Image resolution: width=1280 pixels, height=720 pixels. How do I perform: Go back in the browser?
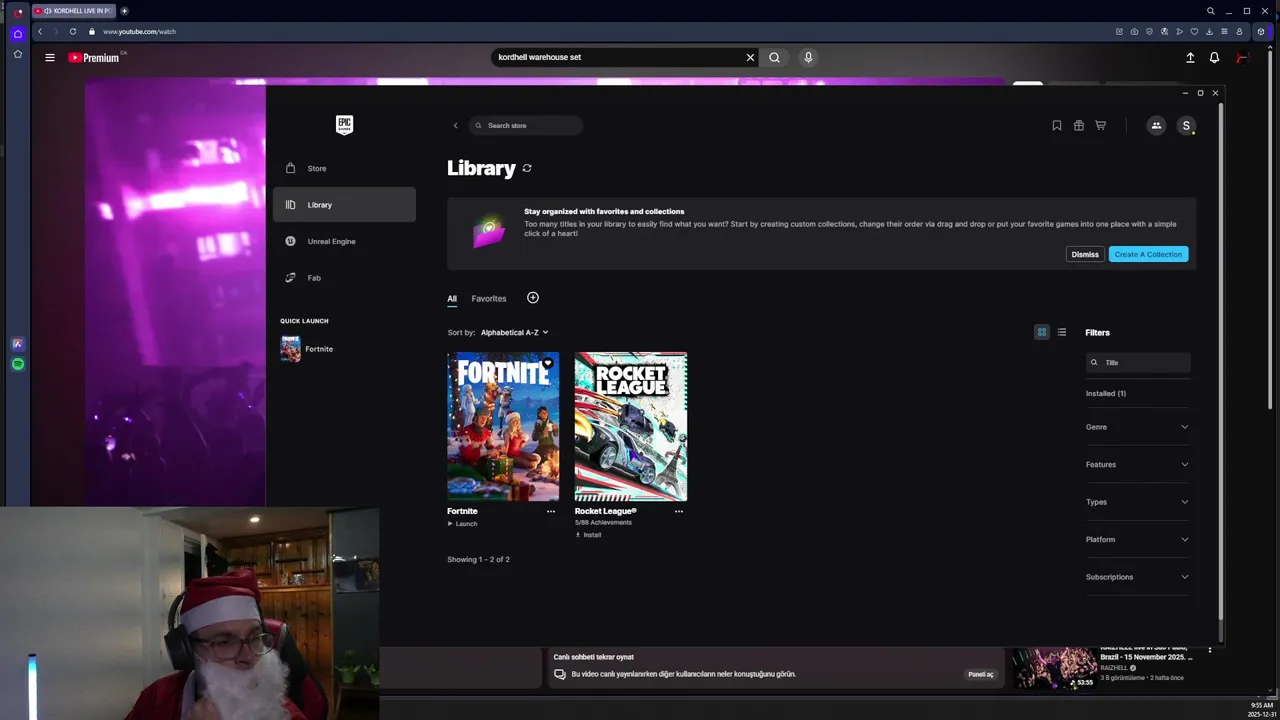[40, 31]
